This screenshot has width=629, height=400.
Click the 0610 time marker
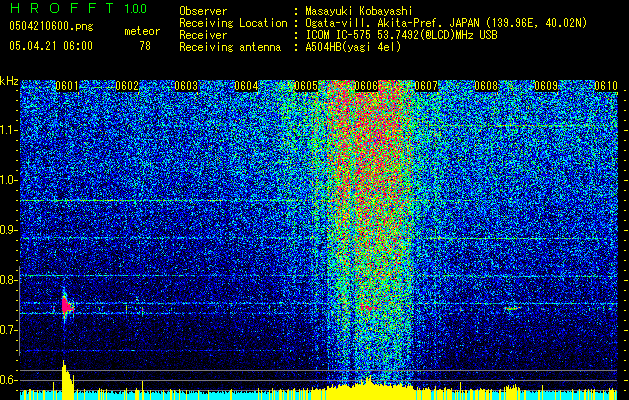(x=606, y=86)
